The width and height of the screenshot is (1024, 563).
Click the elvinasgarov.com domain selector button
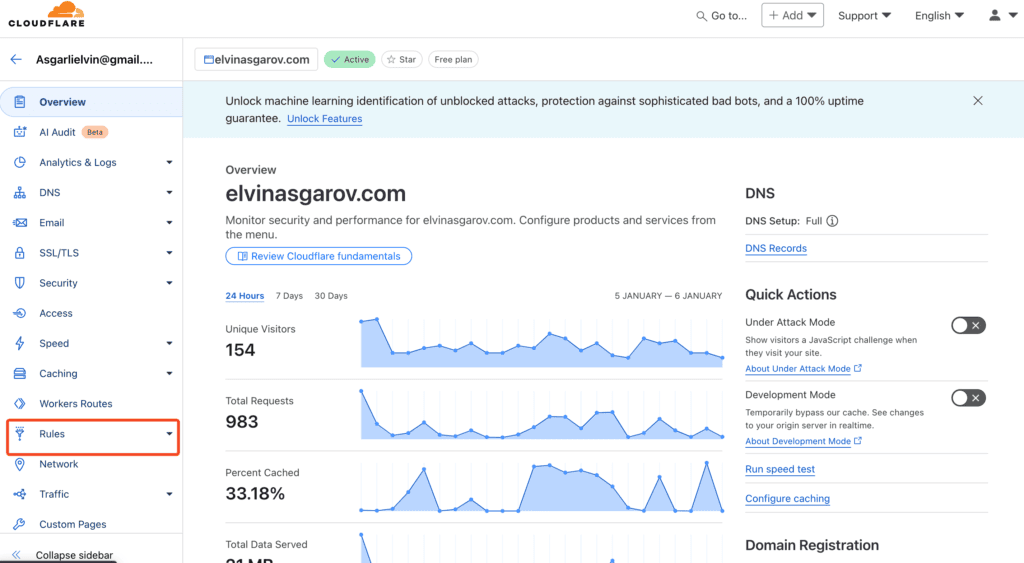pos(256,59)
